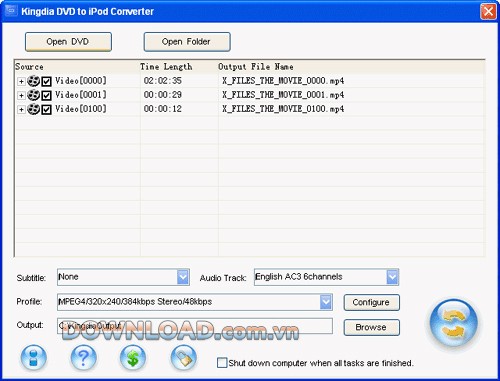
Task: Click the Open DVD button
Action: coord(68,42)
